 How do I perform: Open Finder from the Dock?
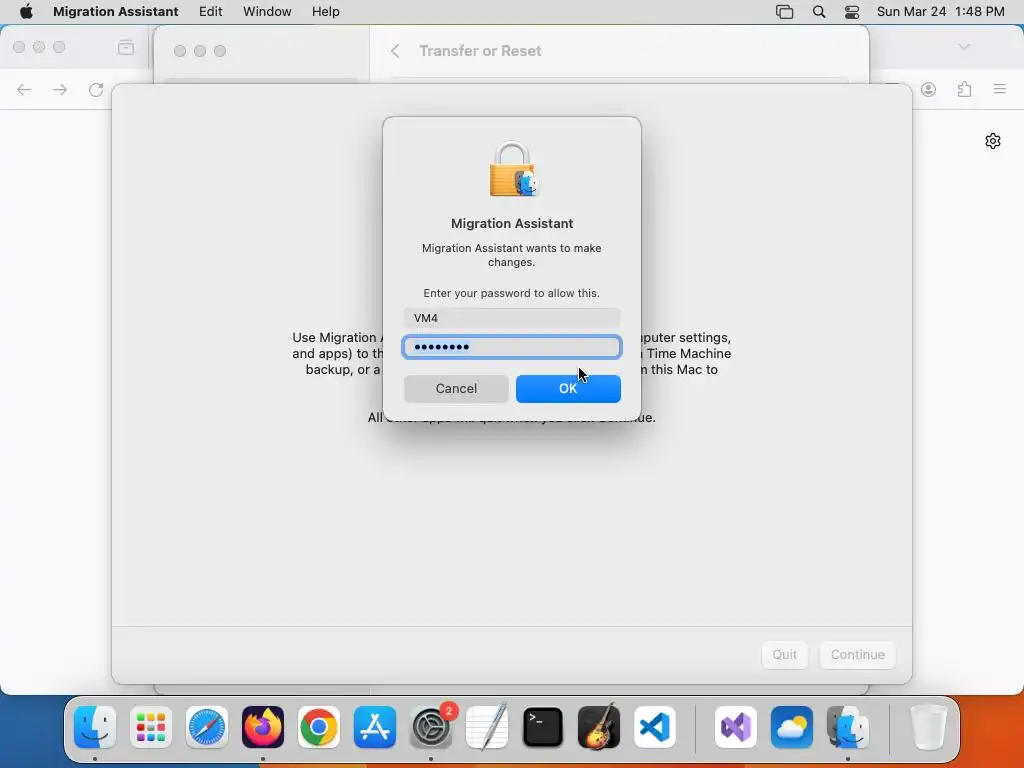pyautogui.click(x=95, y=727)
